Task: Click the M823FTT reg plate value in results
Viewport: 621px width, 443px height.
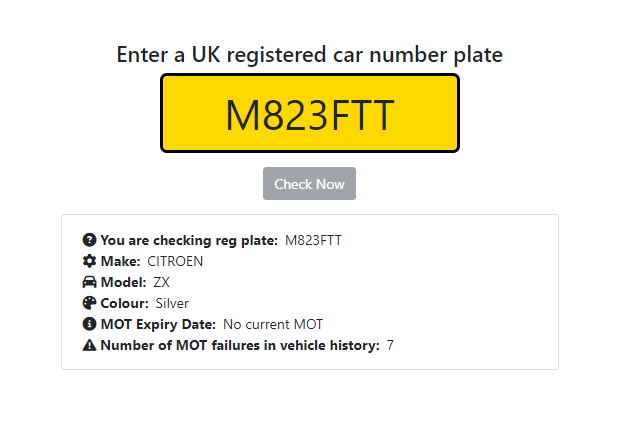Action: pos(313,240)
